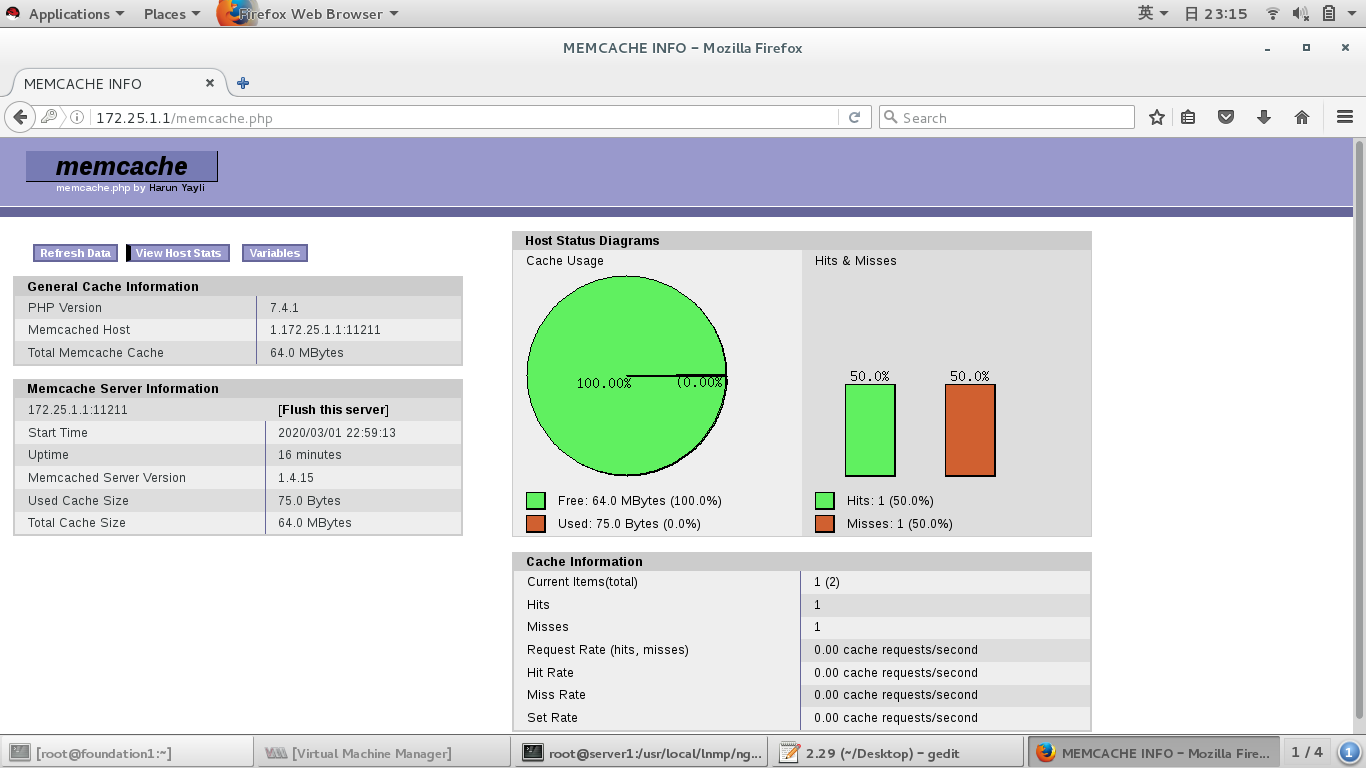Bookmark this page with the star icon

point(1157,117)
